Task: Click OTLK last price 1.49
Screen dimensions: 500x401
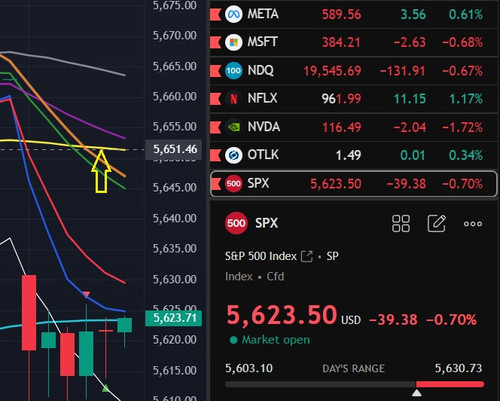Action: (348, 155)
